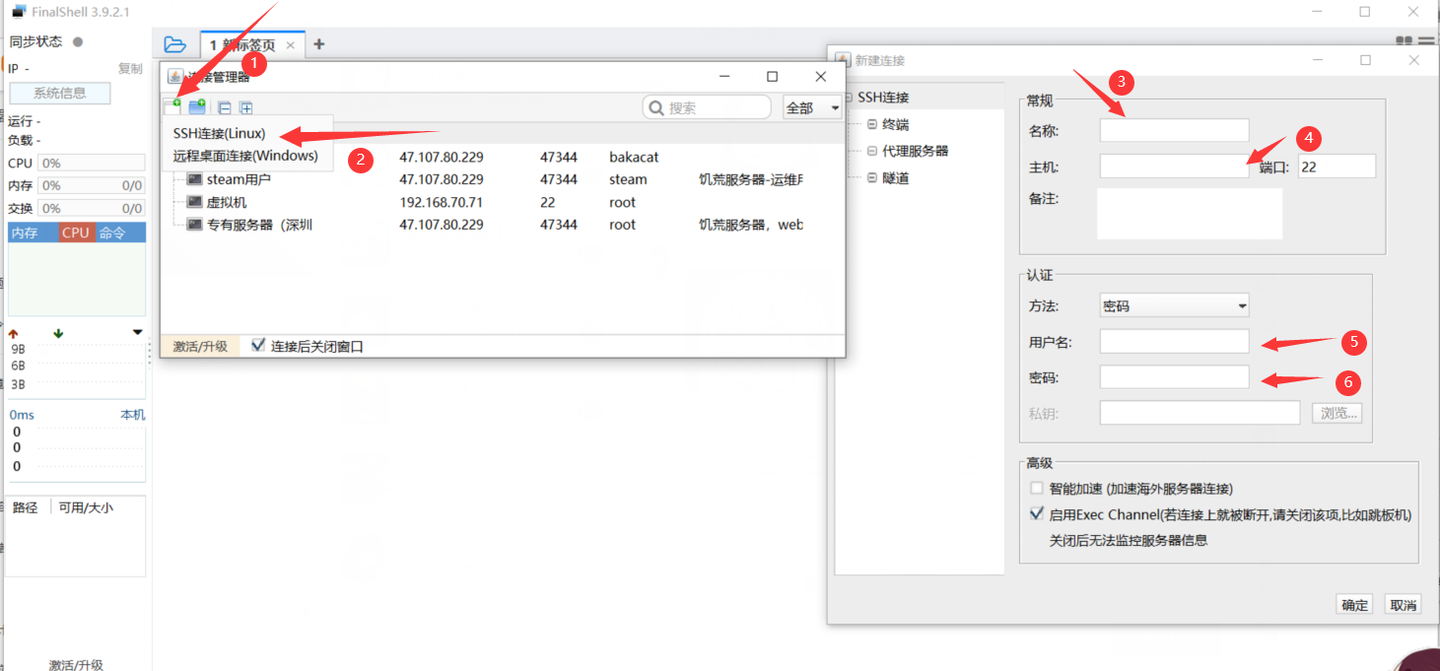Switch to the 内存 tab in sidebar
1440x671 pixels.
click(x=33, y=233)
